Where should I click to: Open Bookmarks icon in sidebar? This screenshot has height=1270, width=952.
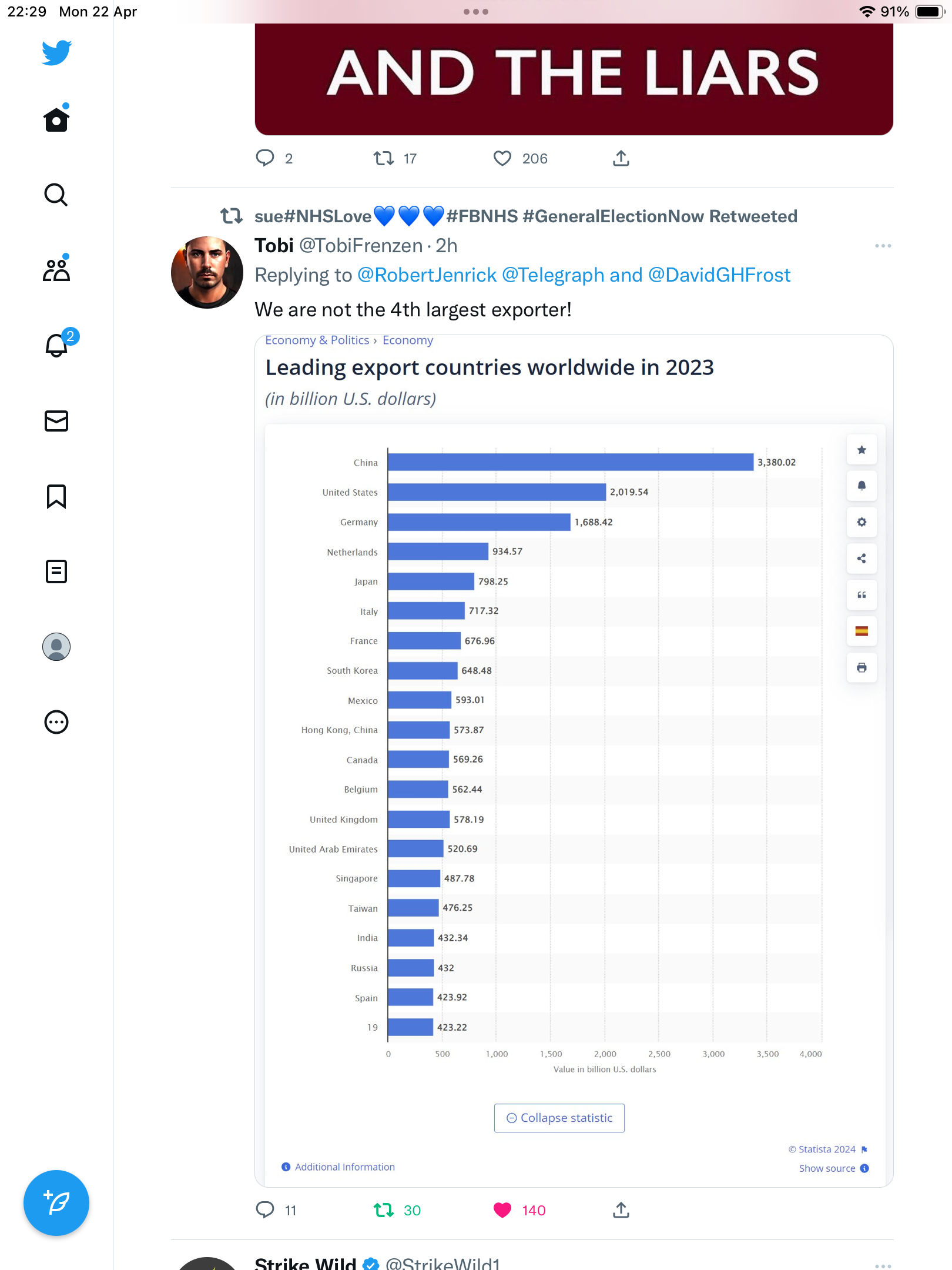pos(56,496)
